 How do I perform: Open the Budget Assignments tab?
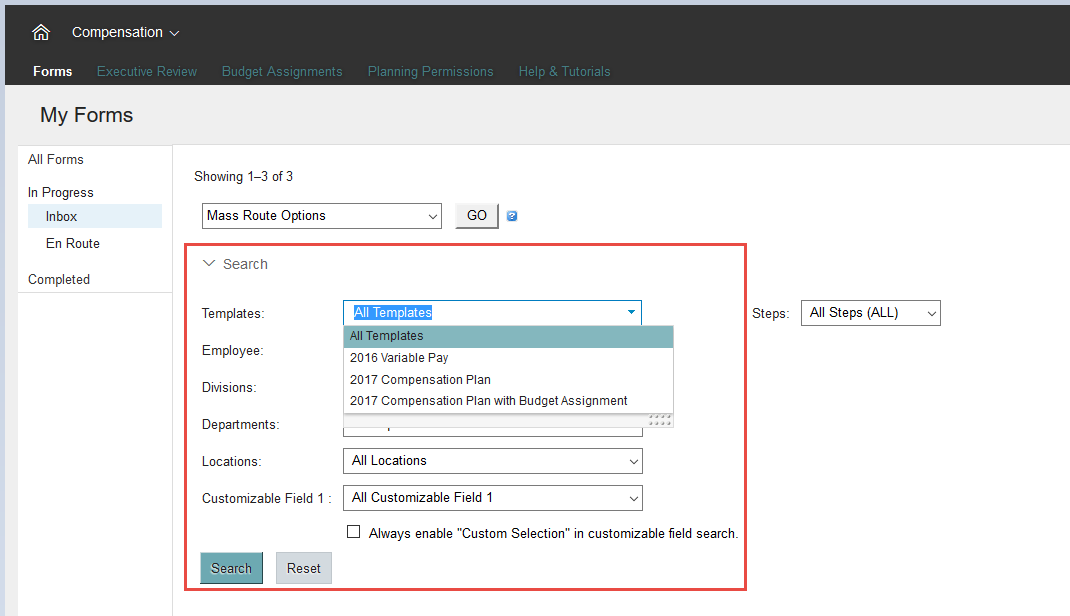282,72
